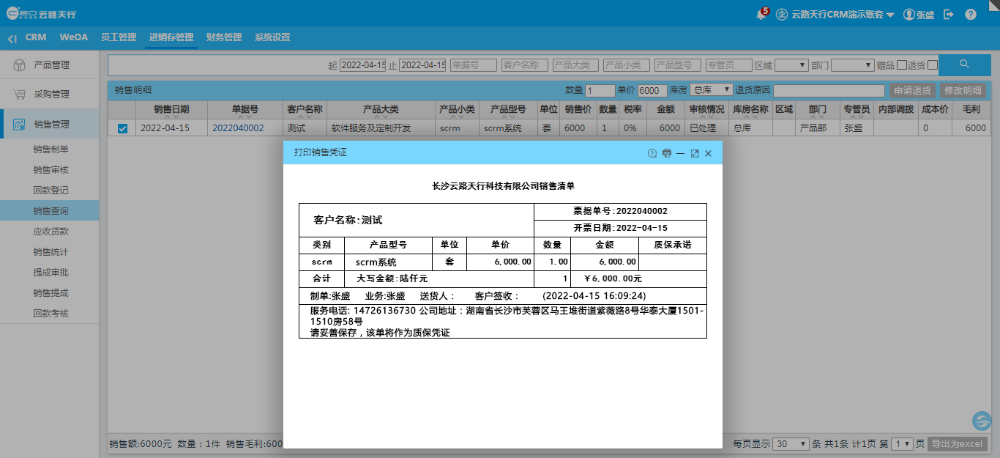Viewport: 1000px width, 458px height.
Task: Open order link 2022040002
Action: [238, 128]
